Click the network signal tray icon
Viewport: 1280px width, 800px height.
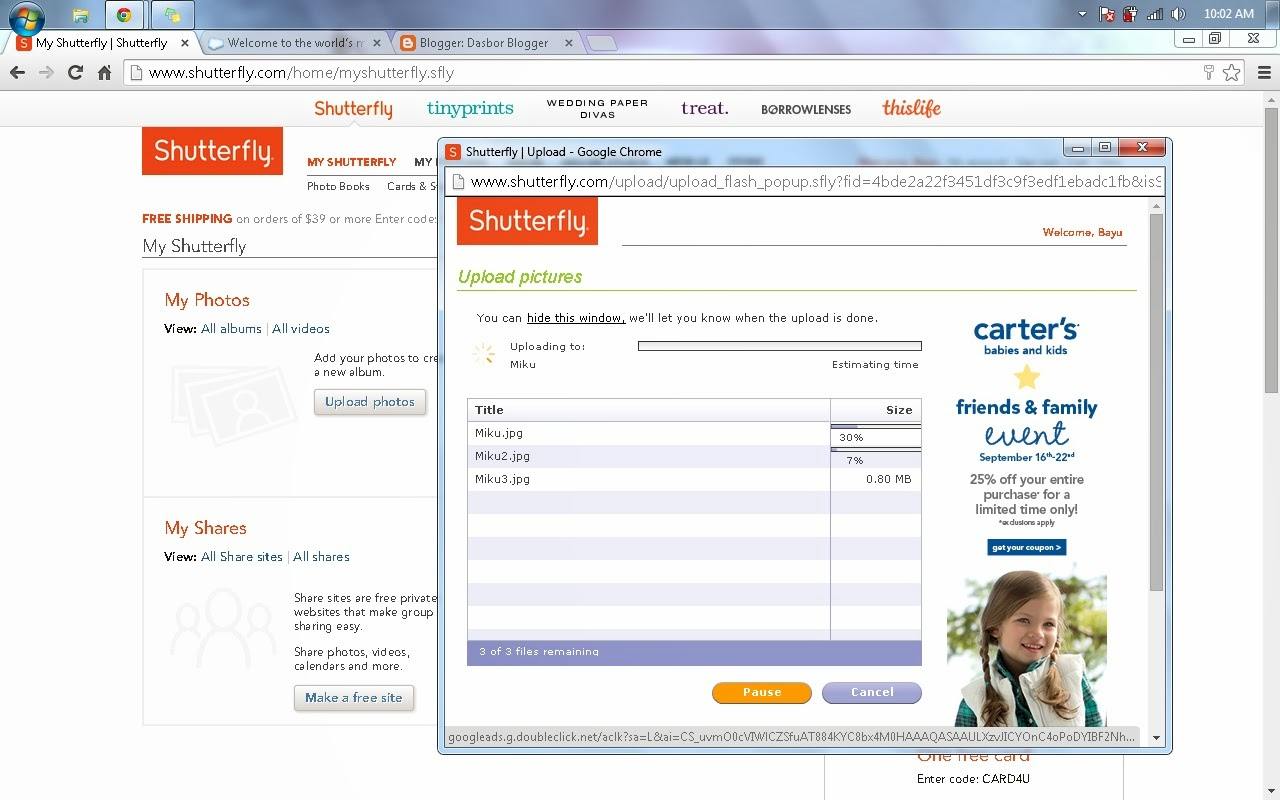coord(1155,14)
